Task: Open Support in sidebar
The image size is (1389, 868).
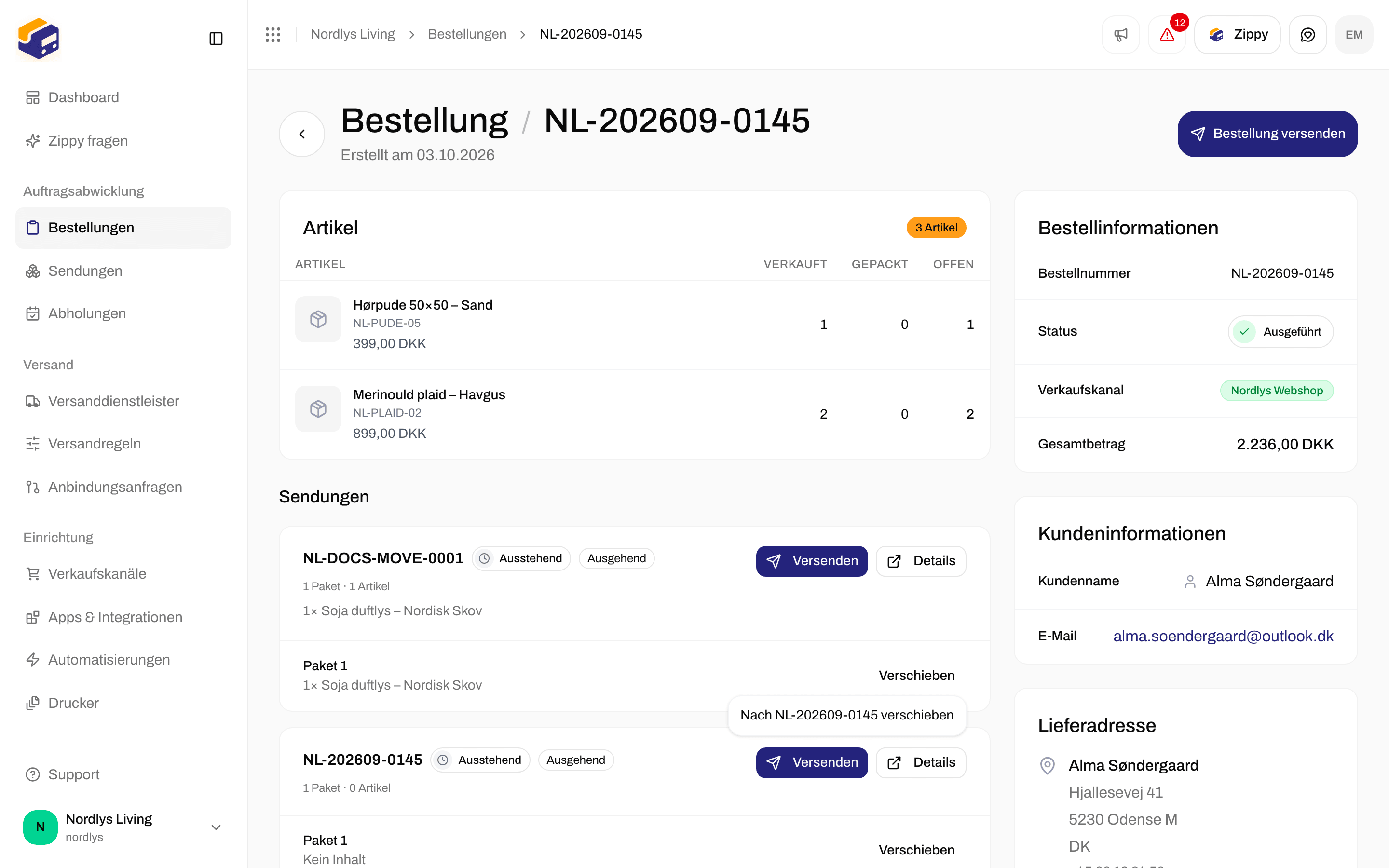Action: (x=123, y=774)
